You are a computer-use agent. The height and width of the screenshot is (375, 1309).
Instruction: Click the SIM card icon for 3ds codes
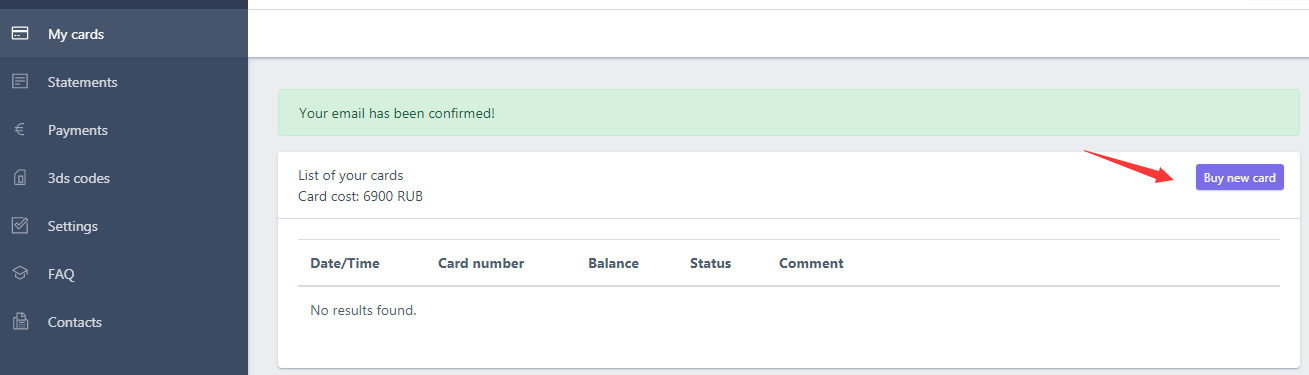(x=20, y=178)
